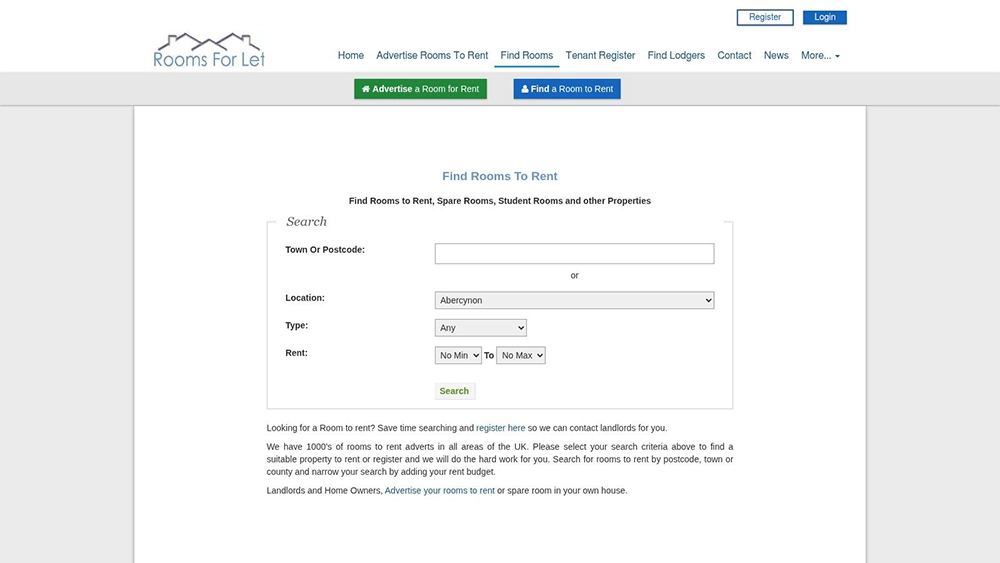The image size is (1000, 563).
Task: Open the Tenant Register page
Action: point(600,55)
